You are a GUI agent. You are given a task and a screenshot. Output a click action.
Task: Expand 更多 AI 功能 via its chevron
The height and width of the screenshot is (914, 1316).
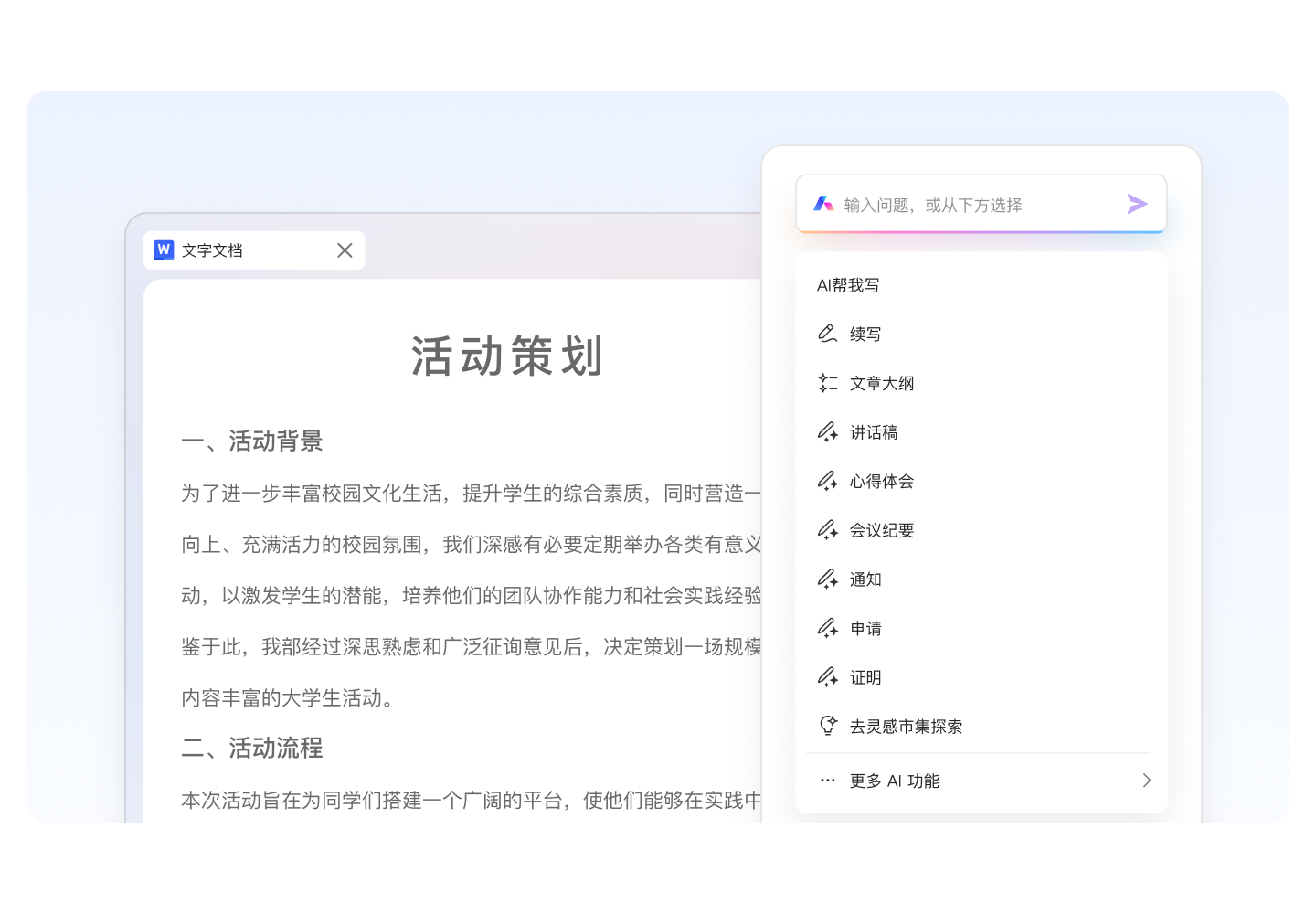(1147, 780)
